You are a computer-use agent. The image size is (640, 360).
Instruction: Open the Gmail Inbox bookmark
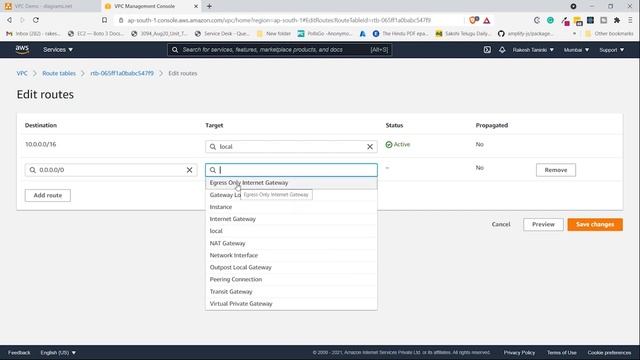click(x=33, y=33)
